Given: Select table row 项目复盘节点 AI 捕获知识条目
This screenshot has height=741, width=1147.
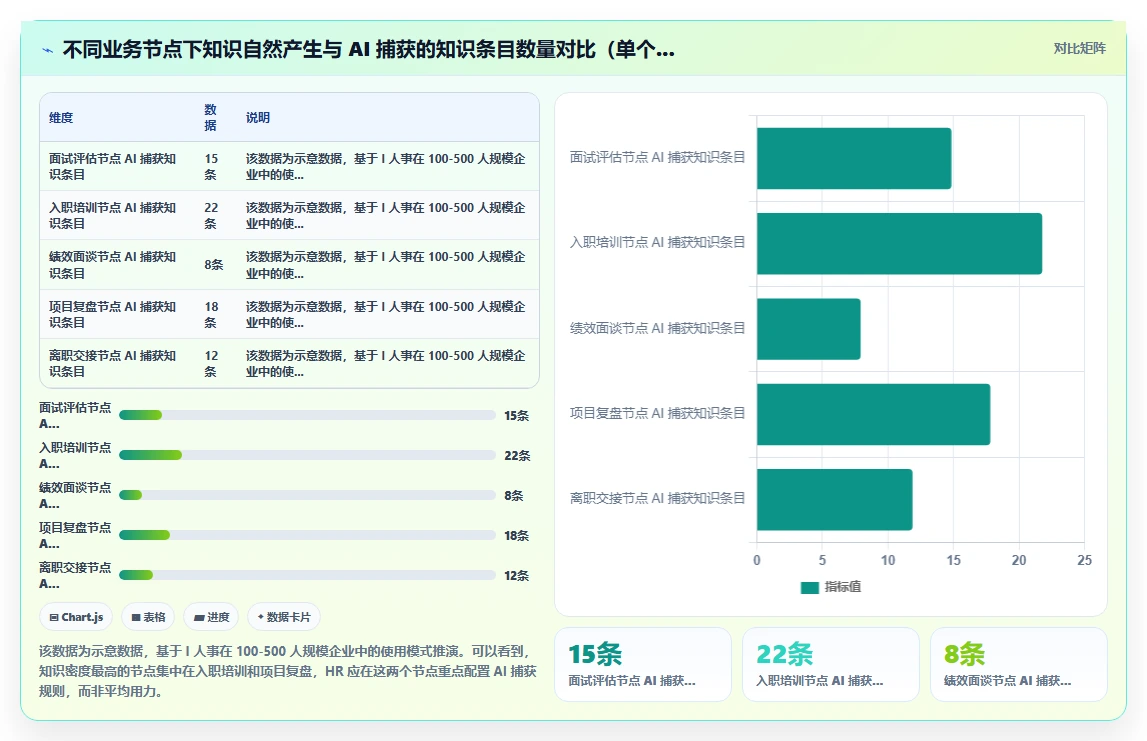Looking at the screenshot, I should 289,314.
